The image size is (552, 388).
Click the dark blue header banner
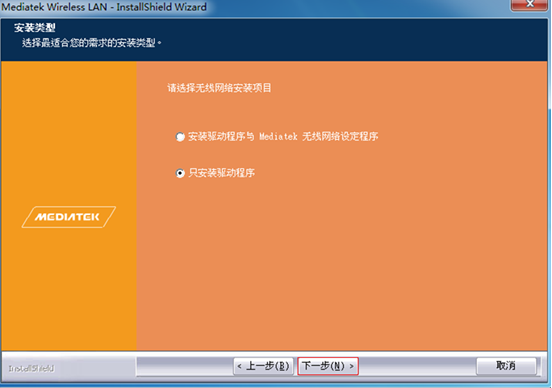pos(274,40)
